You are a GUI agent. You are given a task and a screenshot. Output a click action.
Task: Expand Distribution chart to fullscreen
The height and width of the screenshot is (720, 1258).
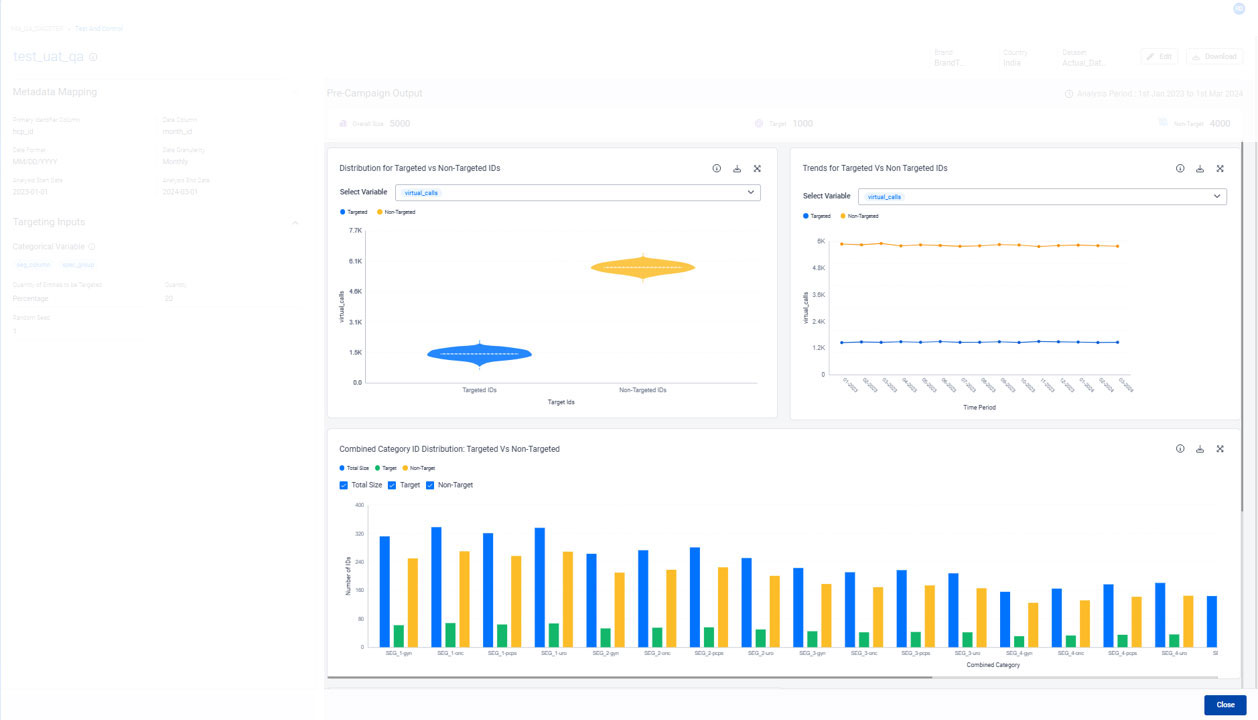(757, 169)
